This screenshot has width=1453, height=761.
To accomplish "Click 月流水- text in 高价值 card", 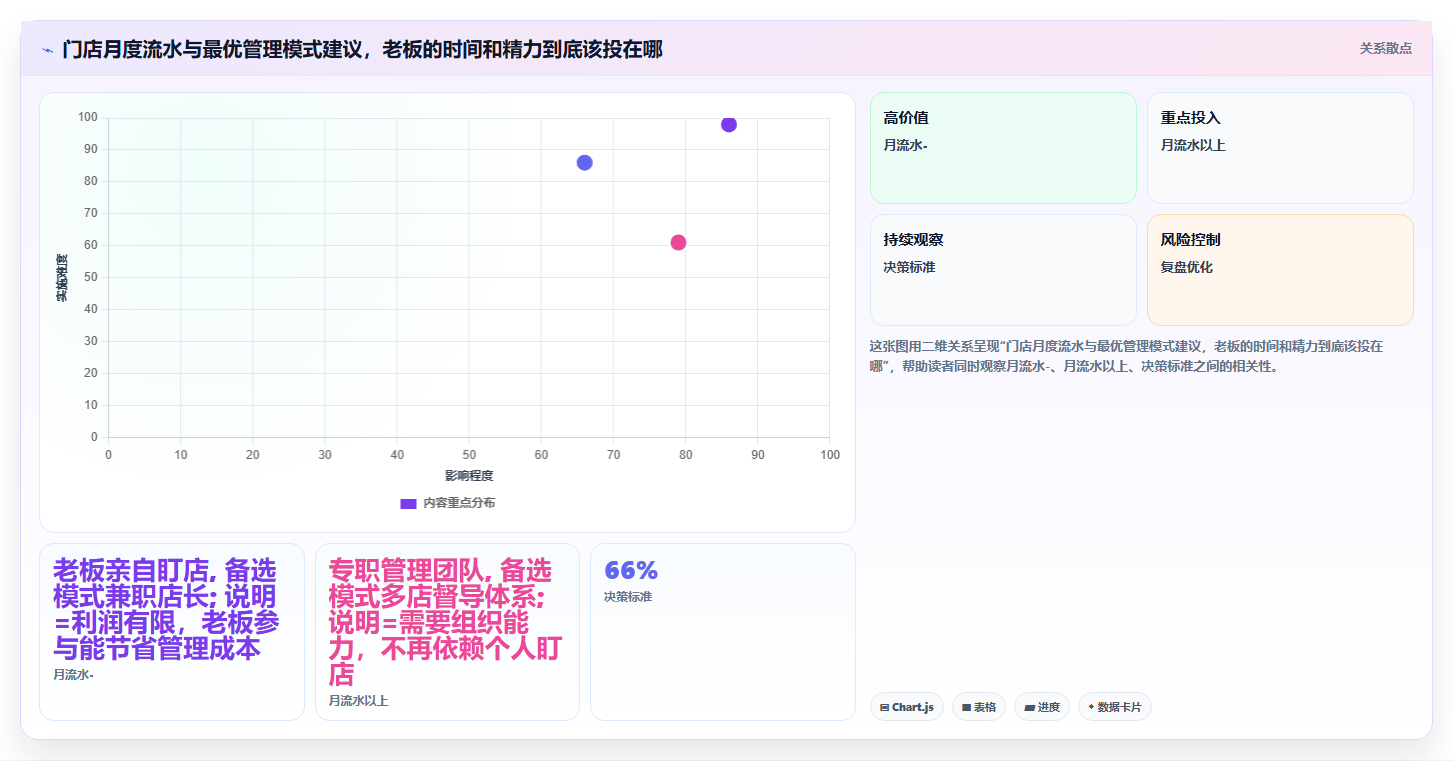I will (906, 146).
